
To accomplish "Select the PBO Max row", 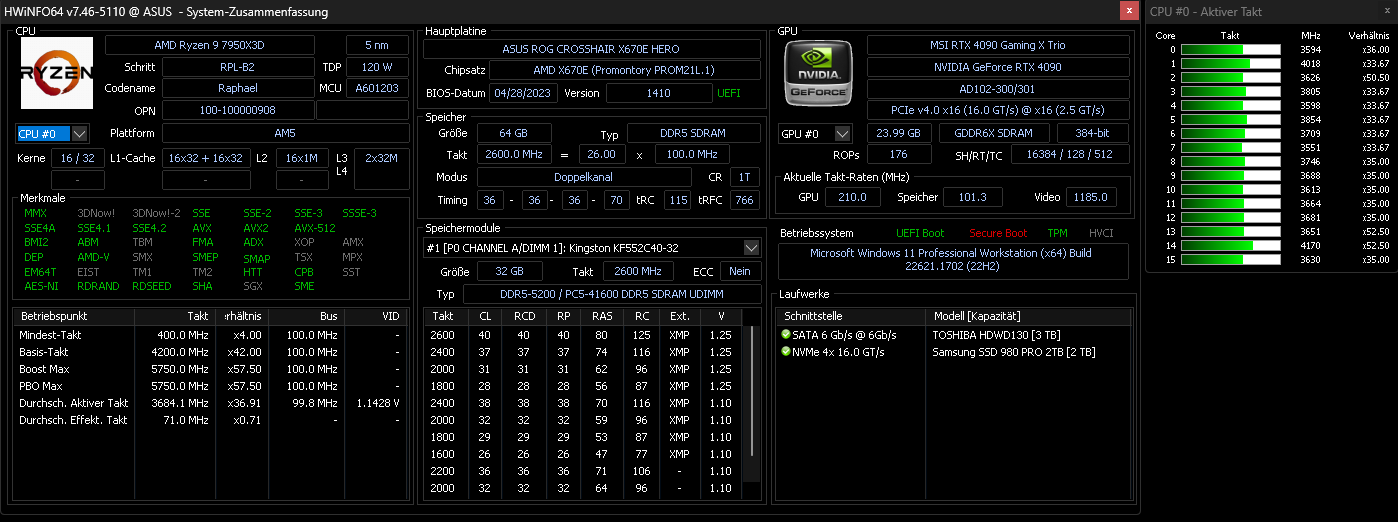I will (x=210, y=386).
